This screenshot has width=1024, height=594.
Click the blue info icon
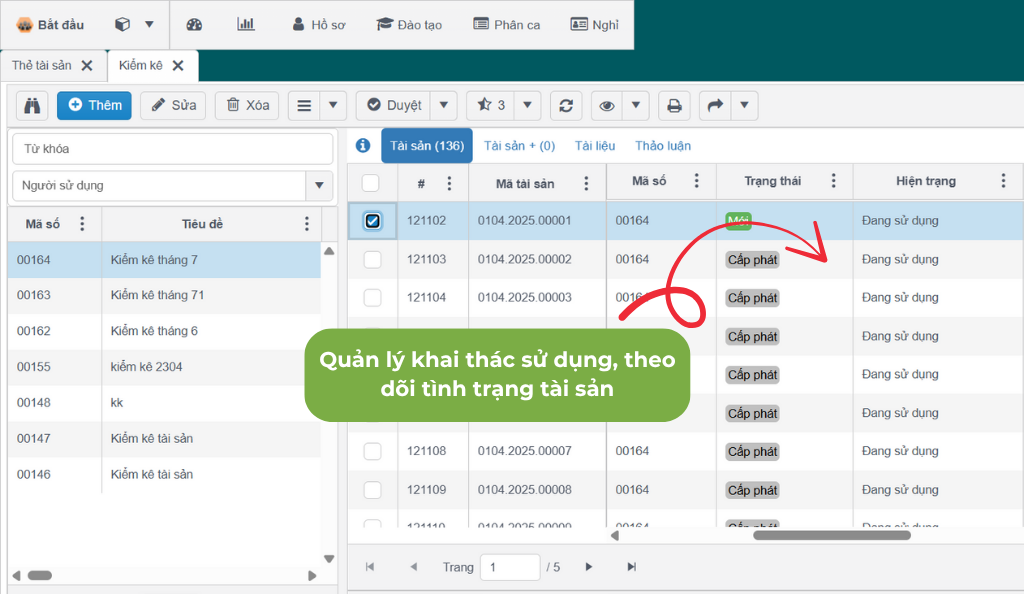pyautogui.click(x=363, y=146)
